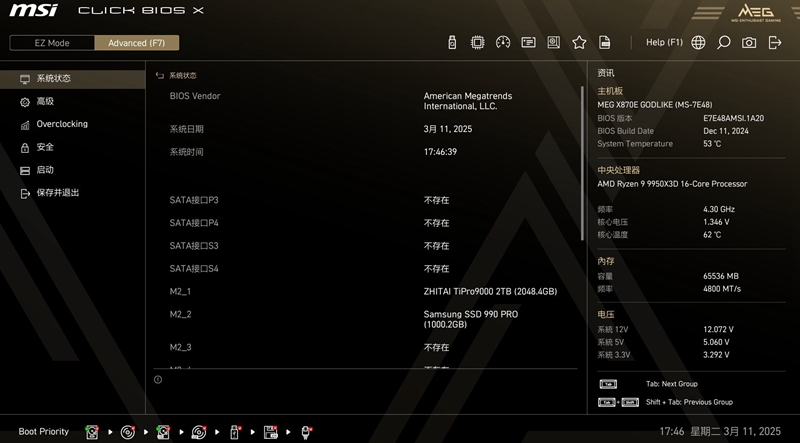The image size is (800, 443).
Task: Click the back arrow beside 系统状态 breadcrumb
Action: [159, 76]
